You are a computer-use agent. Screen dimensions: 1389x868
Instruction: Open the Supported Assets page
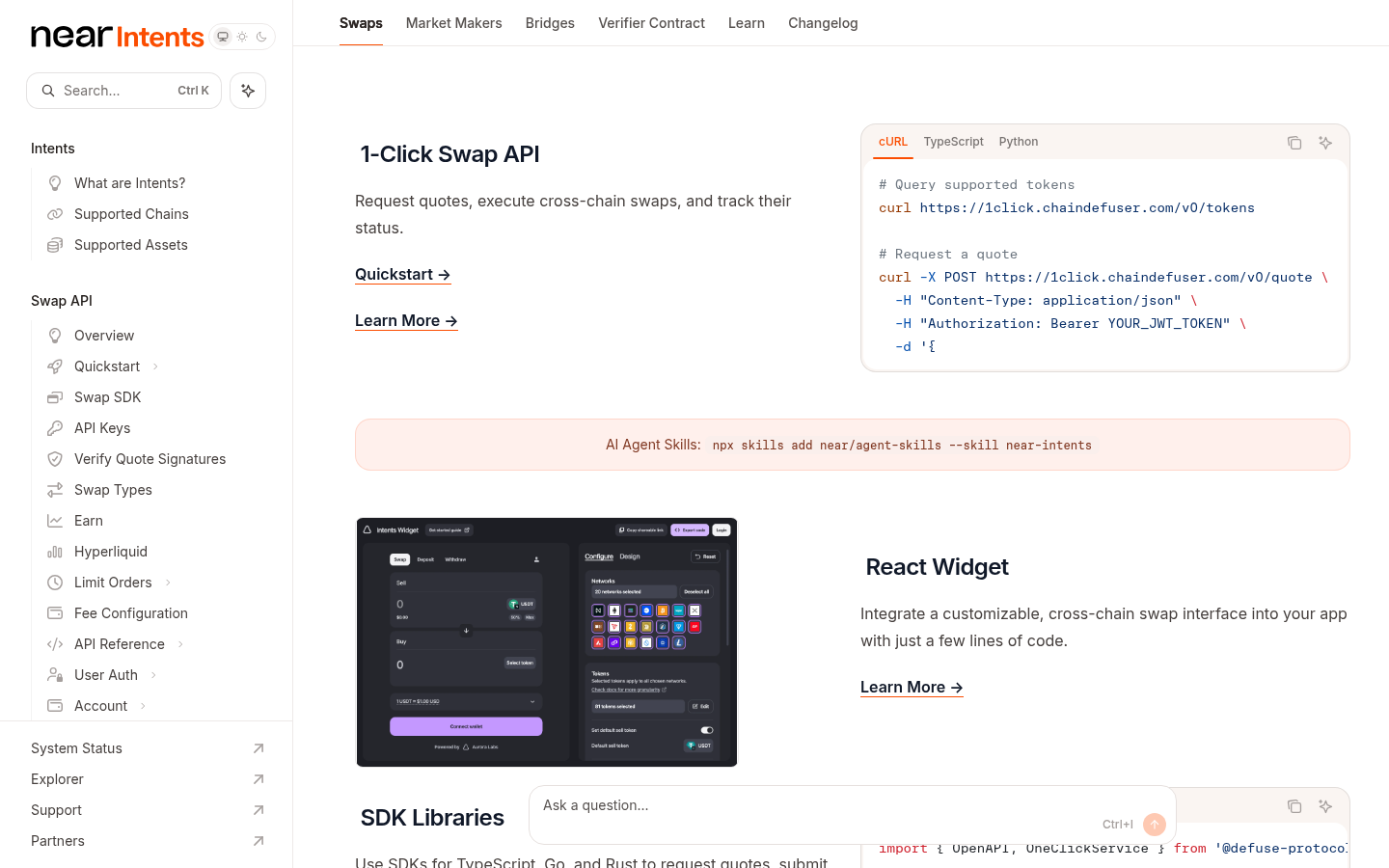[x=131, y=245]
